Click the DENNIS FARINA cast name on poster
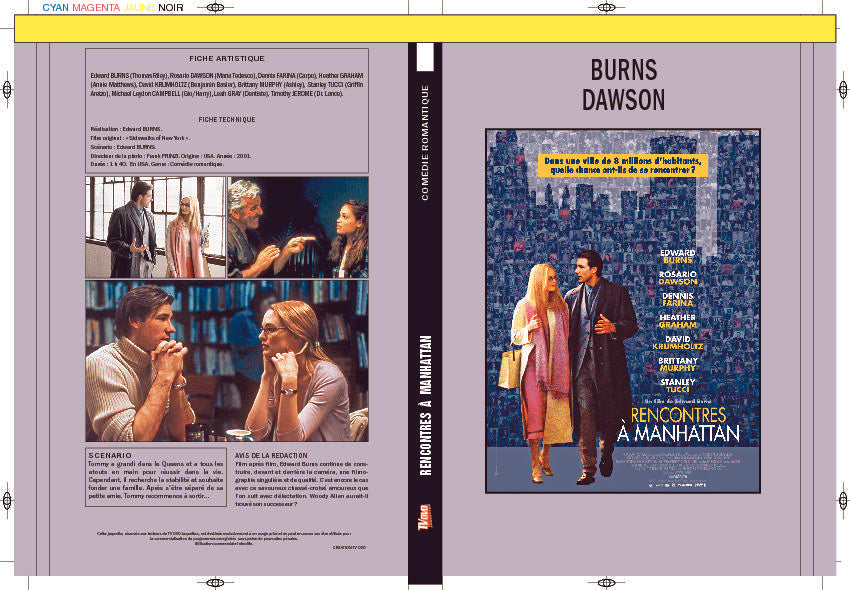850x590 pixels. tap(678, 299)
